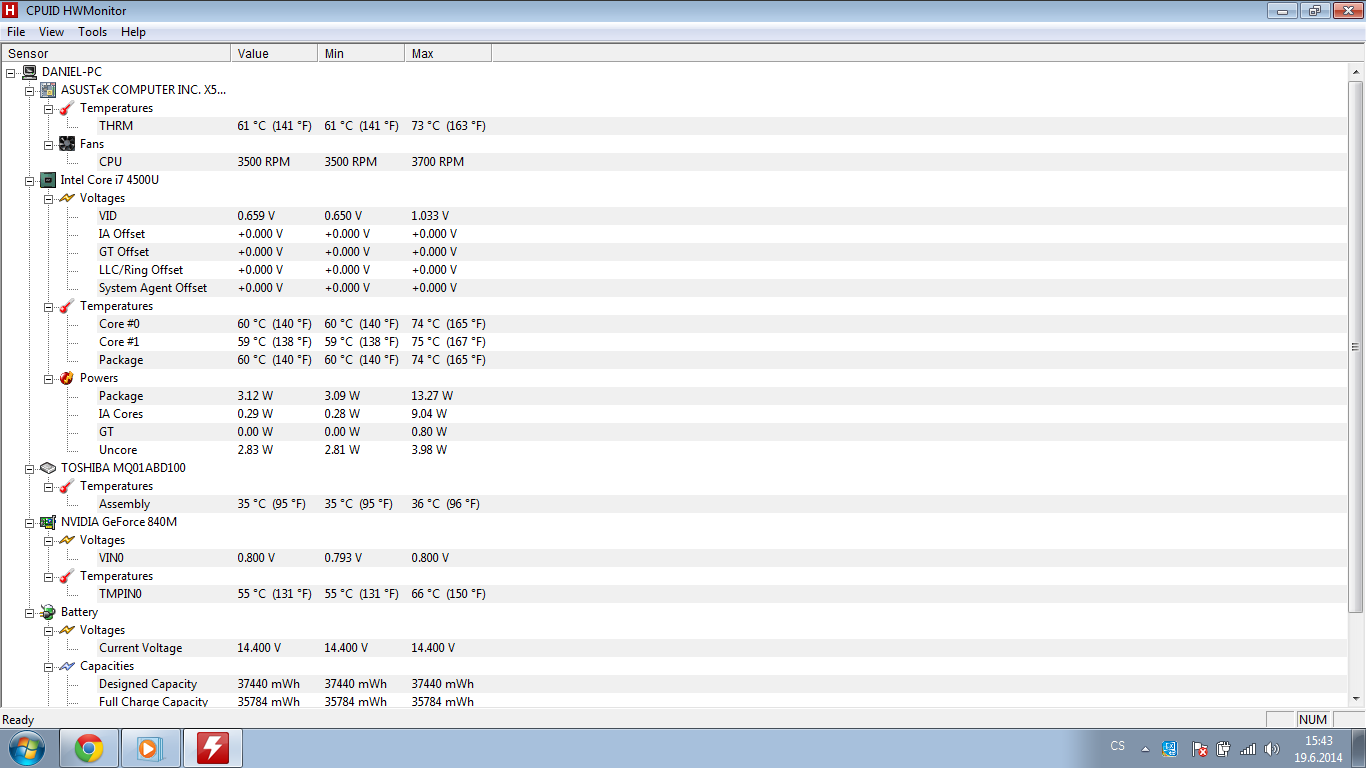Collapse the Battery node
The height and width of the screenshot is (768, 1366).
[29, 612]
